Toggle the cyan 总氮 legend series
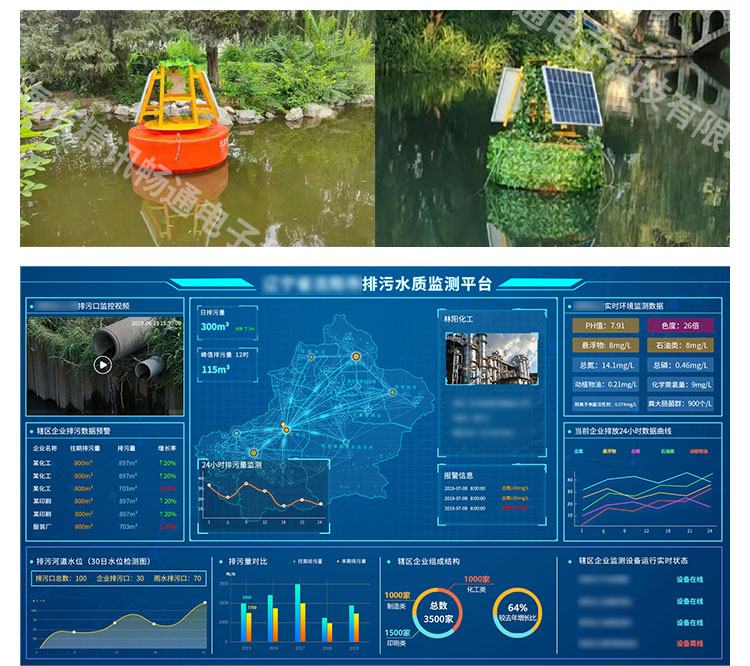Image resolution: width=750 pixels, height=666 pixels. (x=579, y=451)
